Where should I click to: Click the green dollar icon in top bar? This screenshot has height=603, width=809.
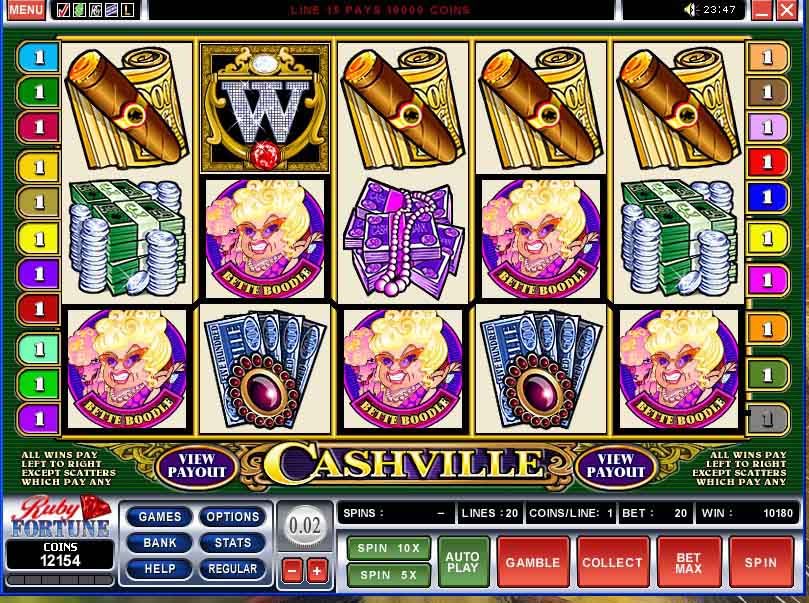(x=79, y=10)
